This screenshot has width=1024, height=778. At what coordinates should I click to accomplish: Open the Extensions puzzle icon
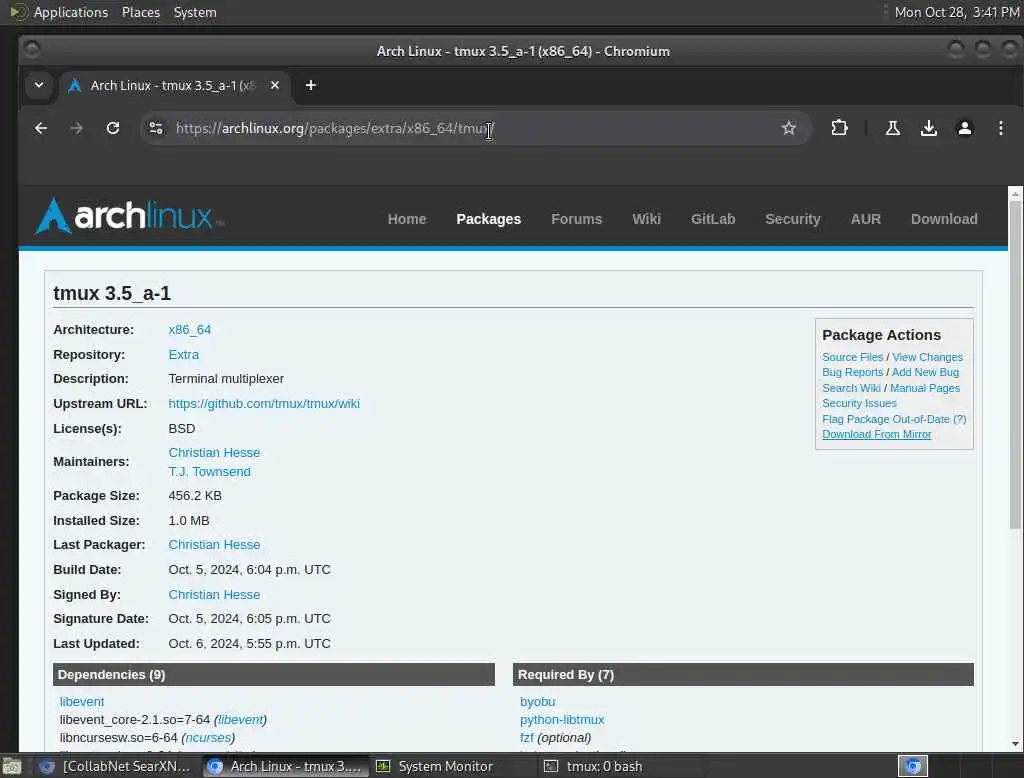(839, 128)
